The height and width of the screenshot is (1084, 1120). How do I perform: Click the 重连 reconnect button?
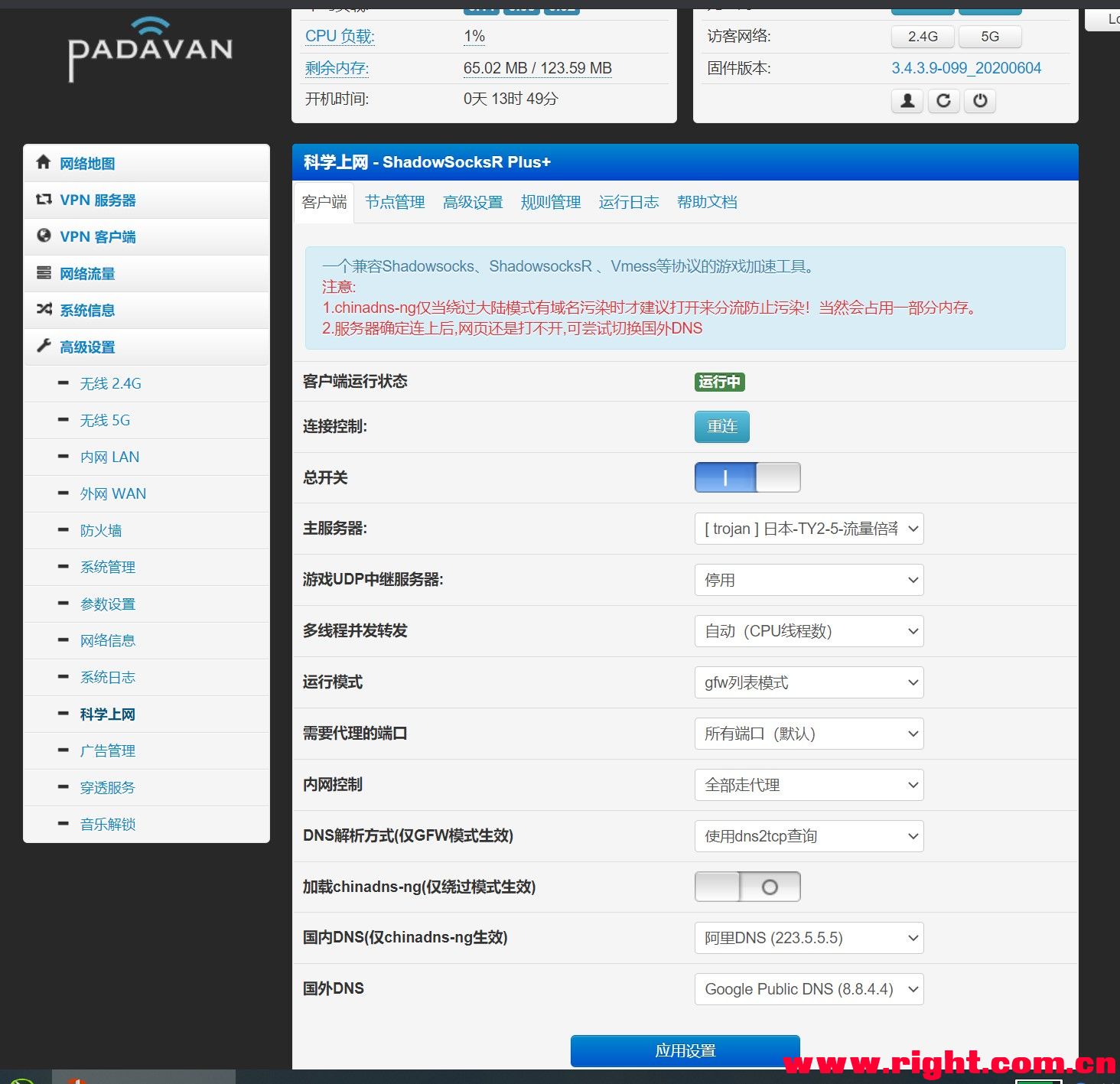coord(722,427)
